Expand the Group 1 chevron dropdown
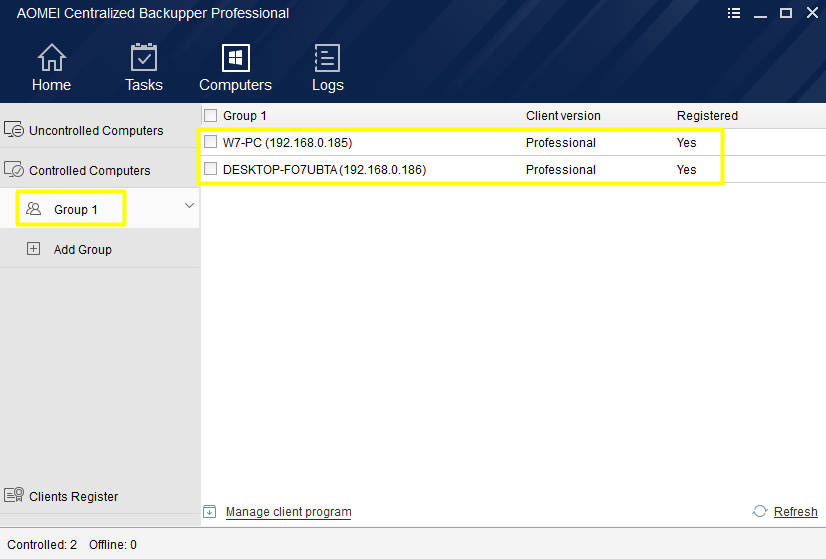The width and height of the screenshot is (826, 559). tap(190, 205)
